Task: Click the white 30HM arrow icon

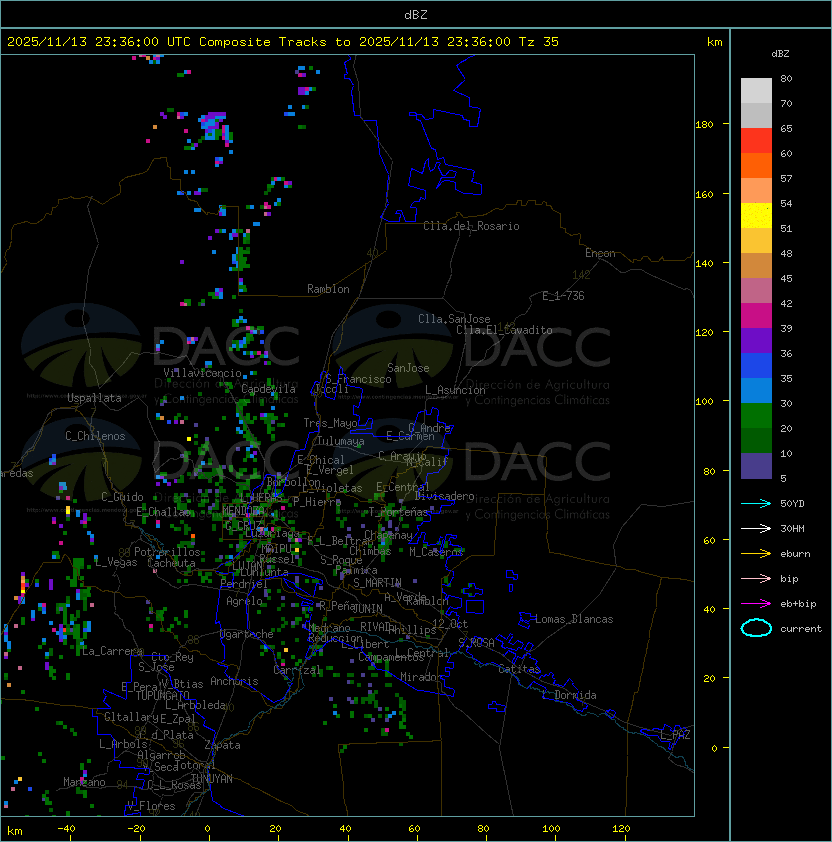Action: click(x=756, y=528)
